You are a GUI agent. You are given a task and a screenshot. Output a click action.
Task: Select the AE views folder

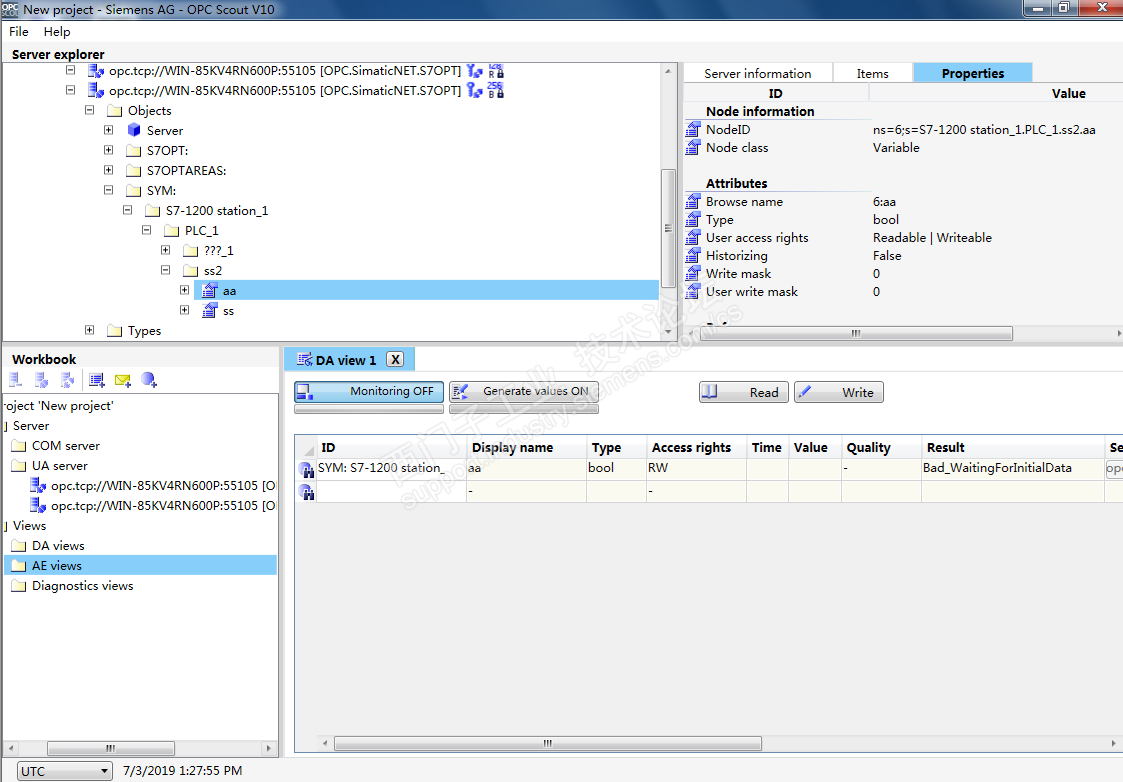[57, 566]
